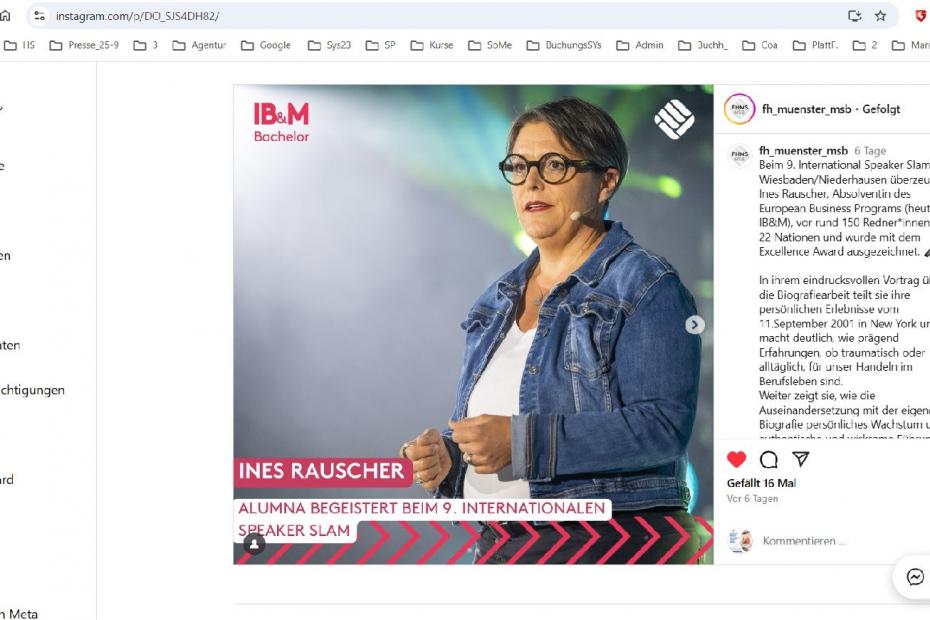Open the Kurse bookmarks folder
The image size is (930, 620).
tap(432, 45)
